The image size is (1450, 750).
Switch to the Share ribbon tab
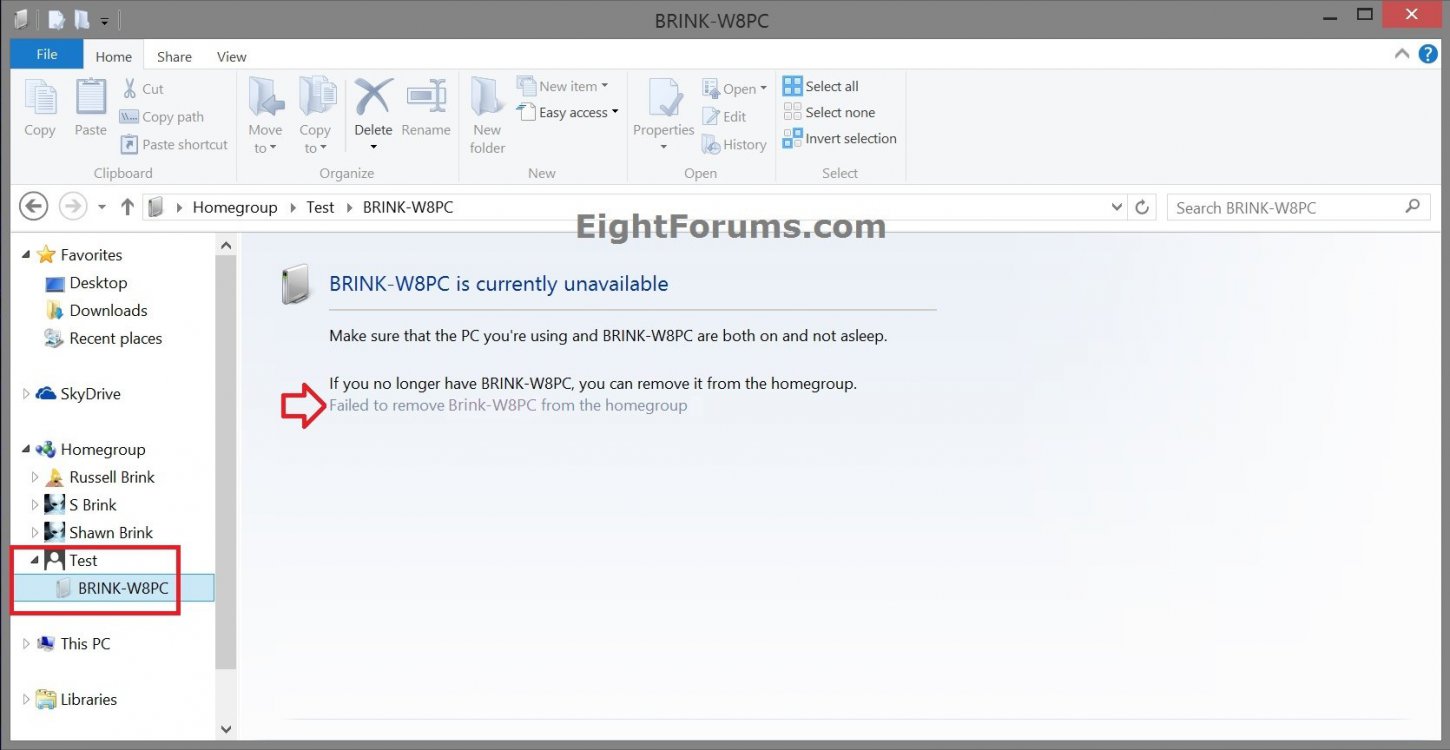pyautogui.click(x=174, y=57)
